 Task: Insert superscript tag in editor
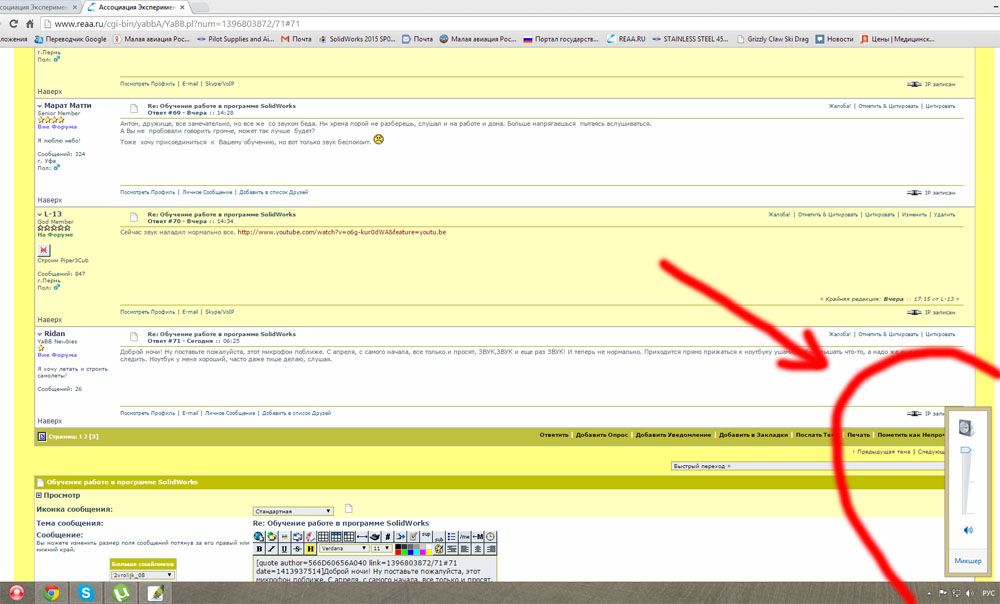click(x=426, y=536)
